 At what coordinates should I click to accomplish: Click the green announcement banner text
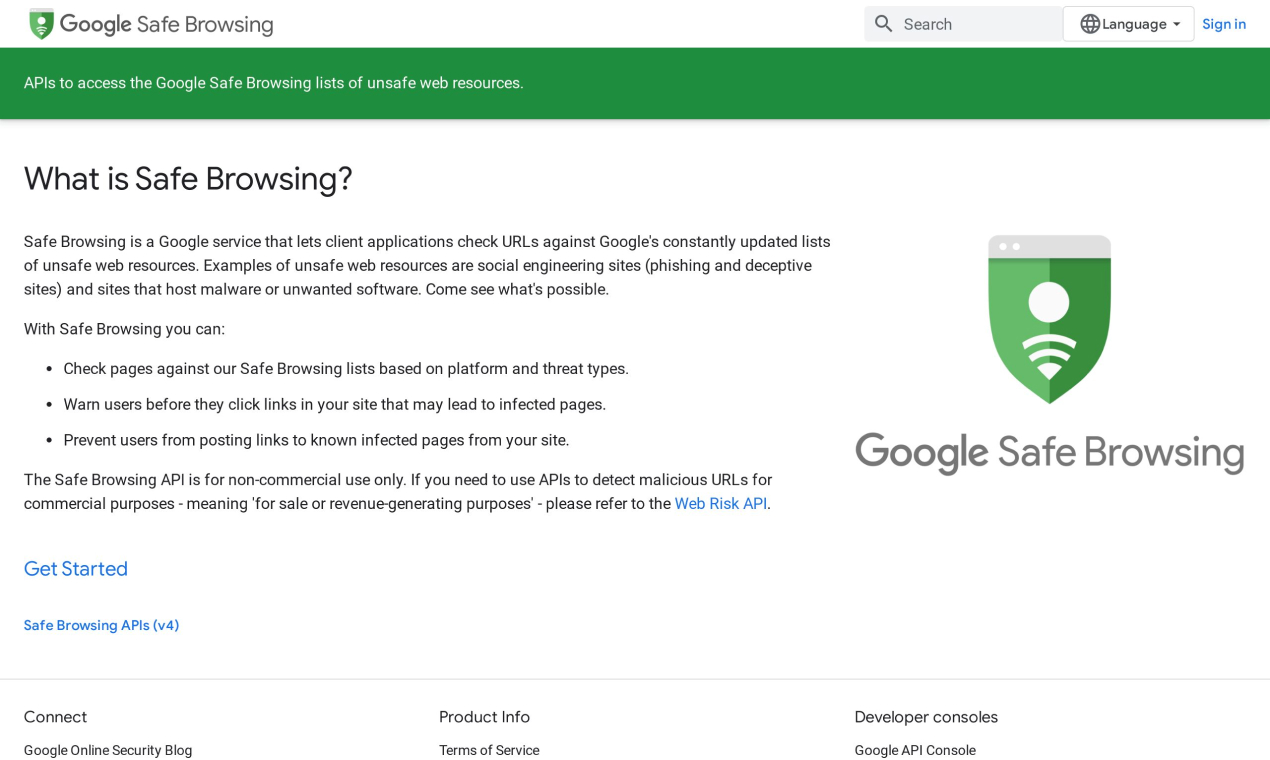273,83
